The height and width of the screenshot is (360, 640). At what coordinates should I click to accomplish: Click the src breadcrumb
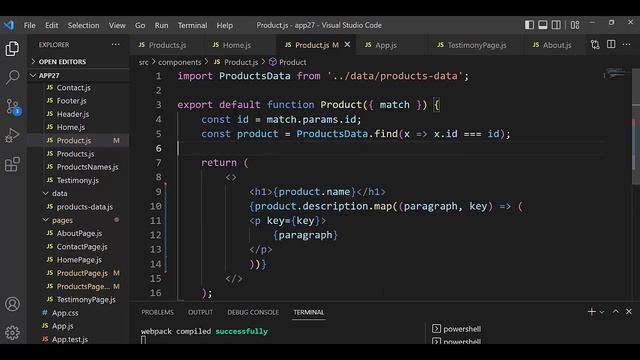tap(144, 62)
